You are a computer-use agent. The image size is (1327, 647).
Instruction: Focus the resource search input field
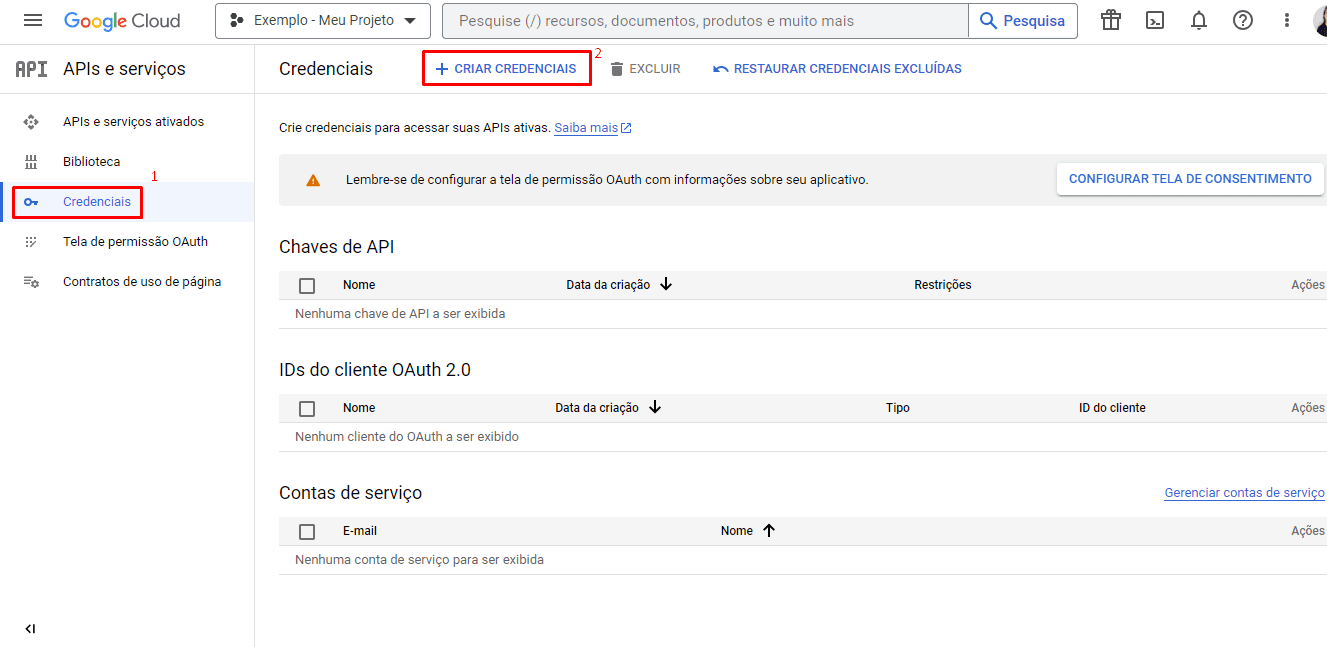705,21
